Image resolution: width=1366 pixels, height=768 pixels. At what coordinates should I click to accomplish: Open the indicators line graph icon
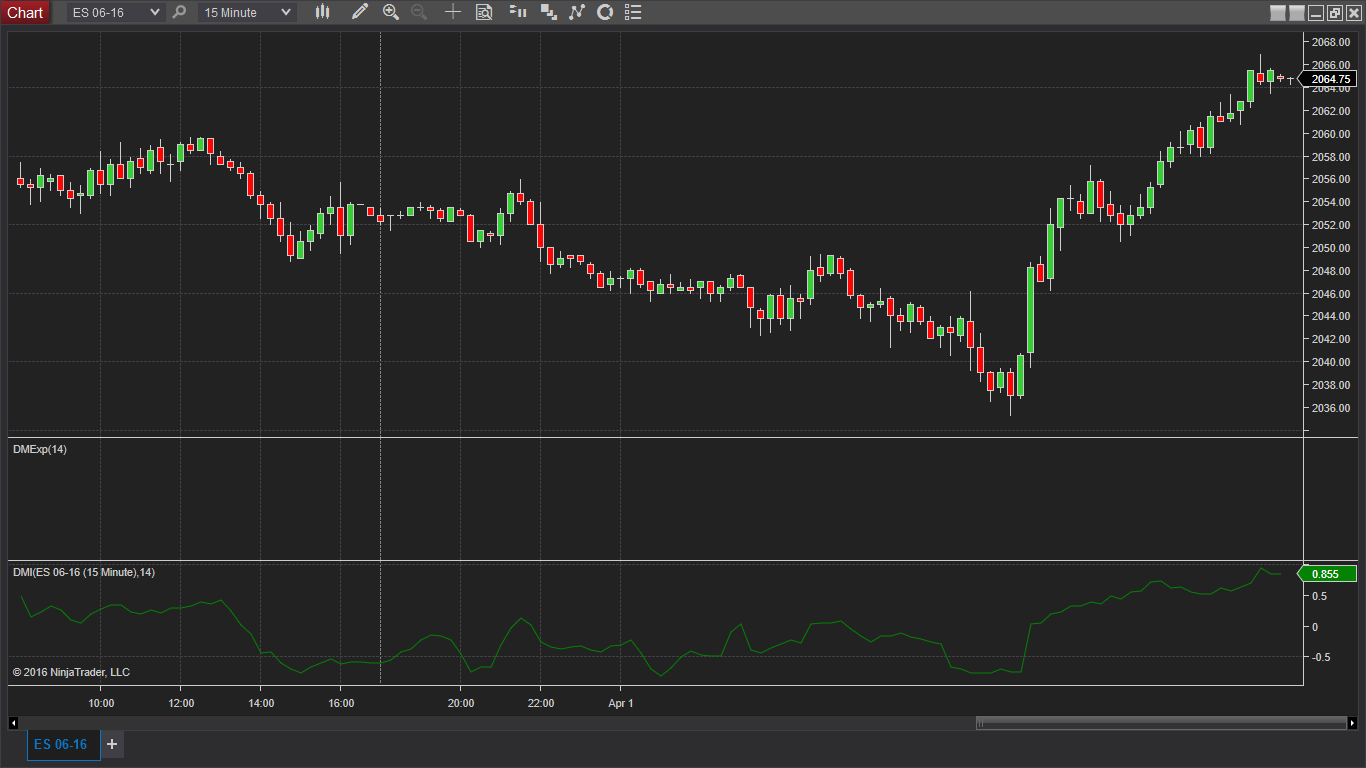[577, 12]
